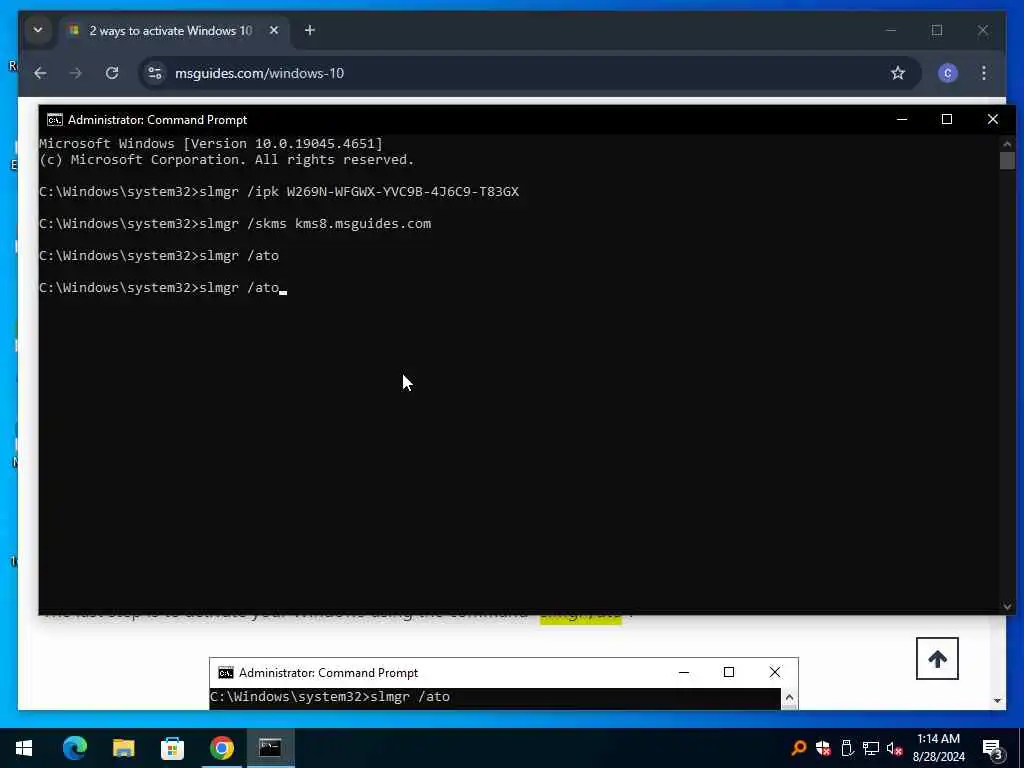
Task: Open Windows Security tray icon
Action: [x=823, y=748]
